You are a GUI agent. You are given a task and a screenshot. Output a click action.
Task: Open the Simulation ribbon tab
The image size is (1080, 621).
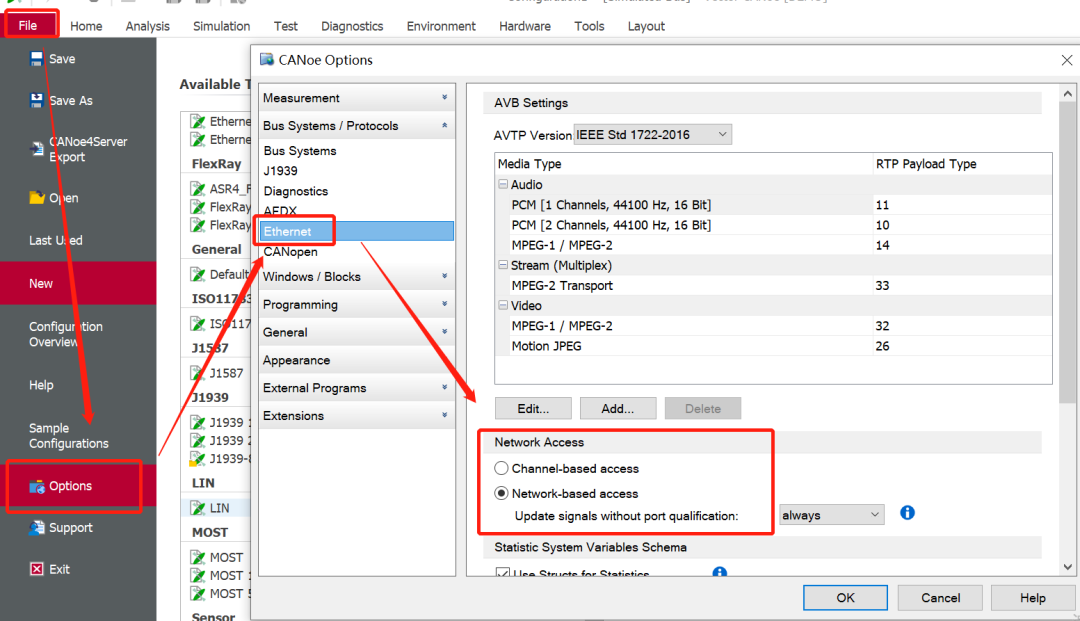221,26
